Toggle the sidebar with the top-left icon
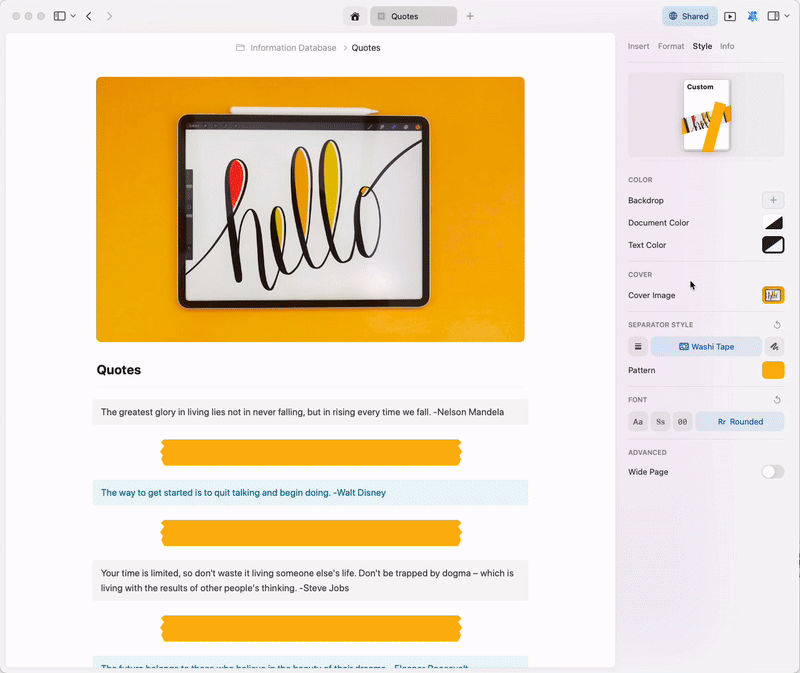800x673 pixels. pos(58,16)
